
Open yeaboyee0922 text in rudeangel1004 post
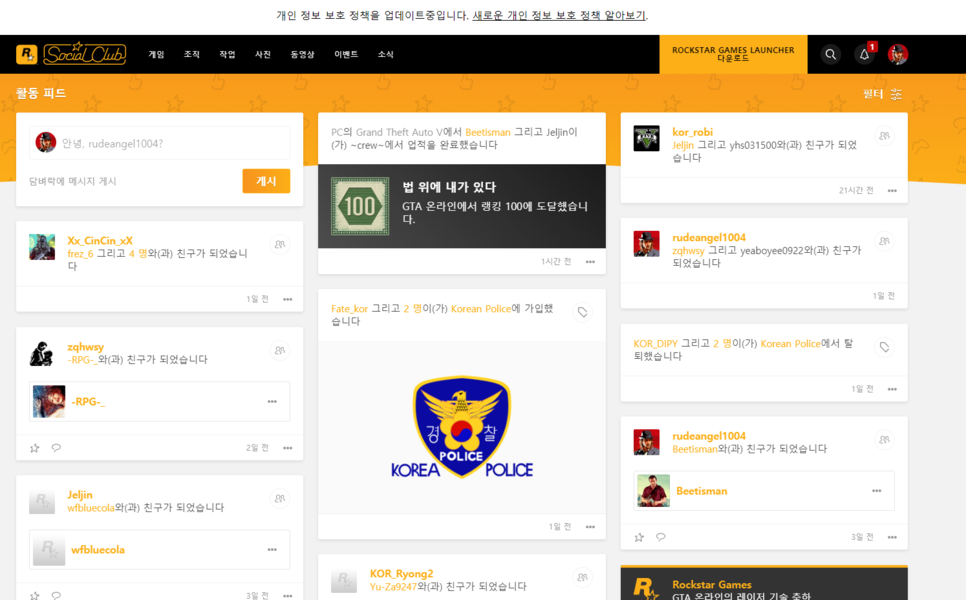pos(774,251)
